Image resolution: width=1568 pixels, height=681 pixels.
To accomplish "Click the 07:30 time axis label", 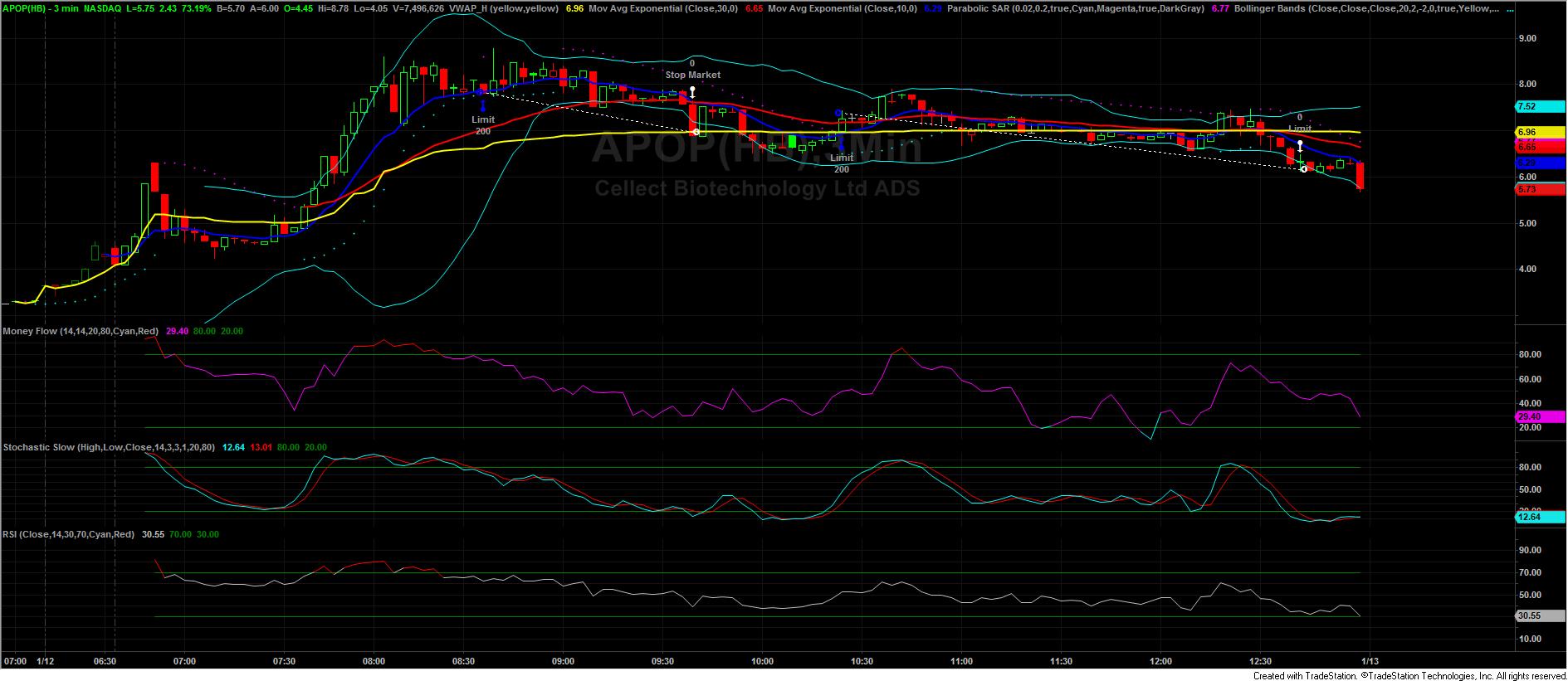I will coord(284,661).
